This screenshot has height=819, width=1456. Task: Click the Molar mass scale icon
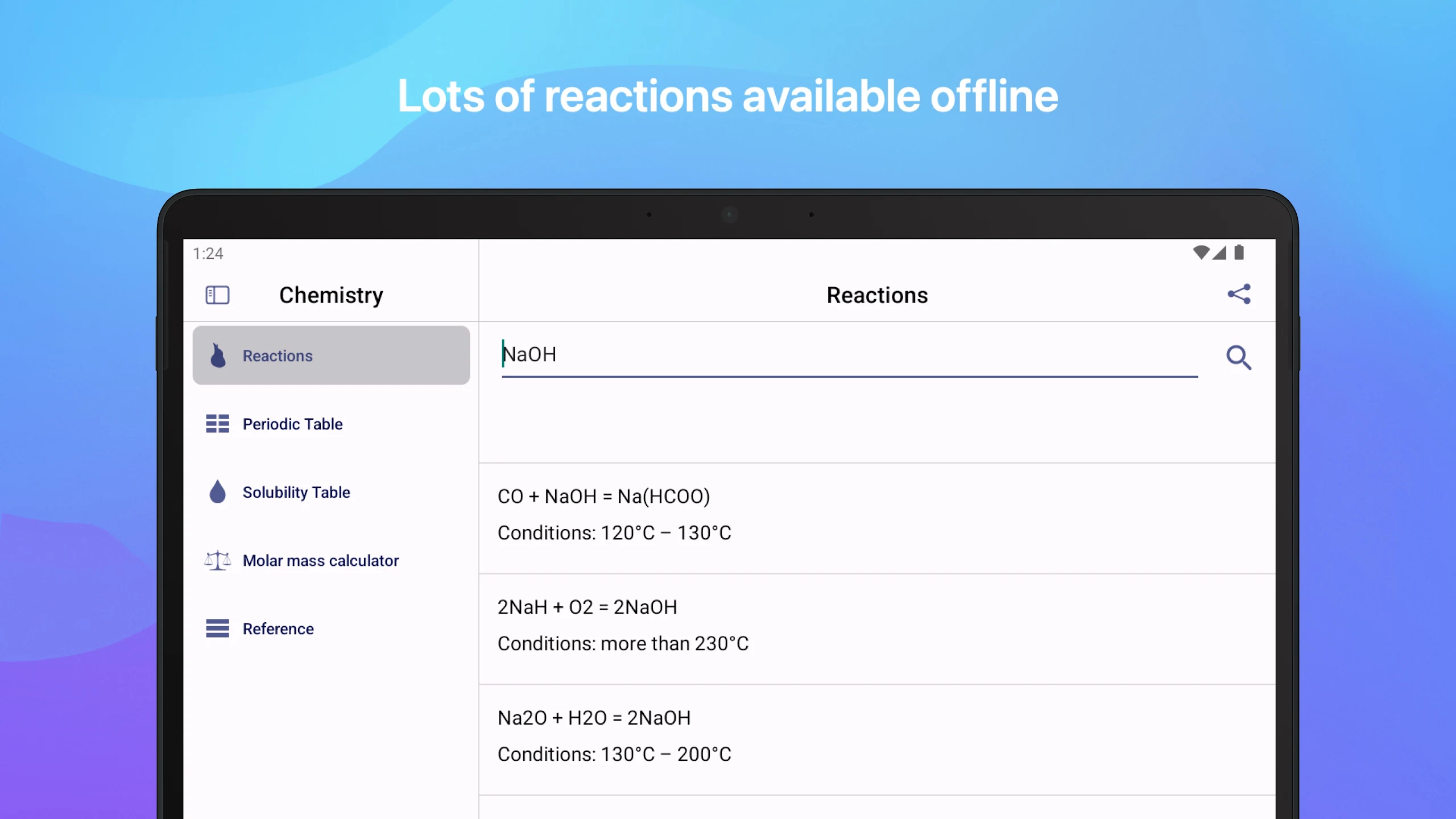click(x=217, y=560)
